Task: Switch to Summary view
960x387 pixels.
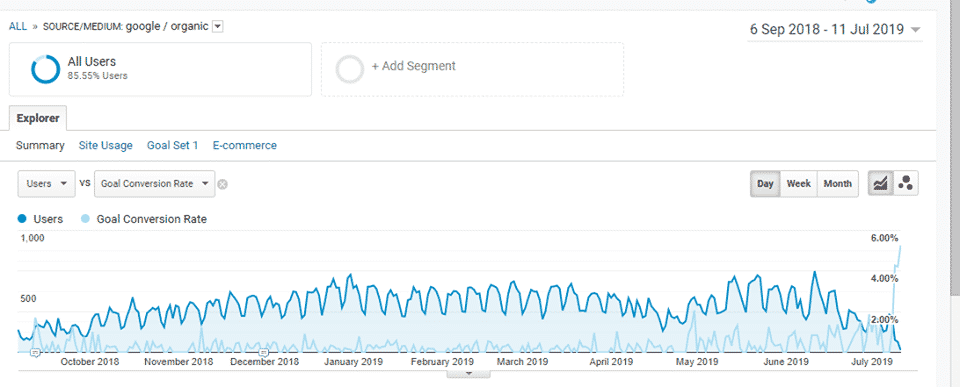Action: (x=40, y=146)
